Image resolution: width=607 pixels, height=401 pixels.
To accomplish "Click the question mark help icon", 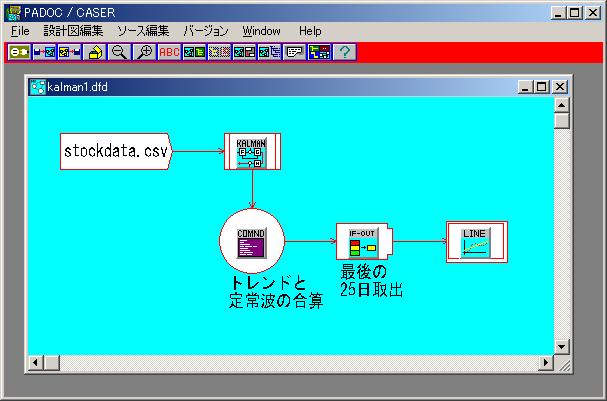I will click(344, 51).
